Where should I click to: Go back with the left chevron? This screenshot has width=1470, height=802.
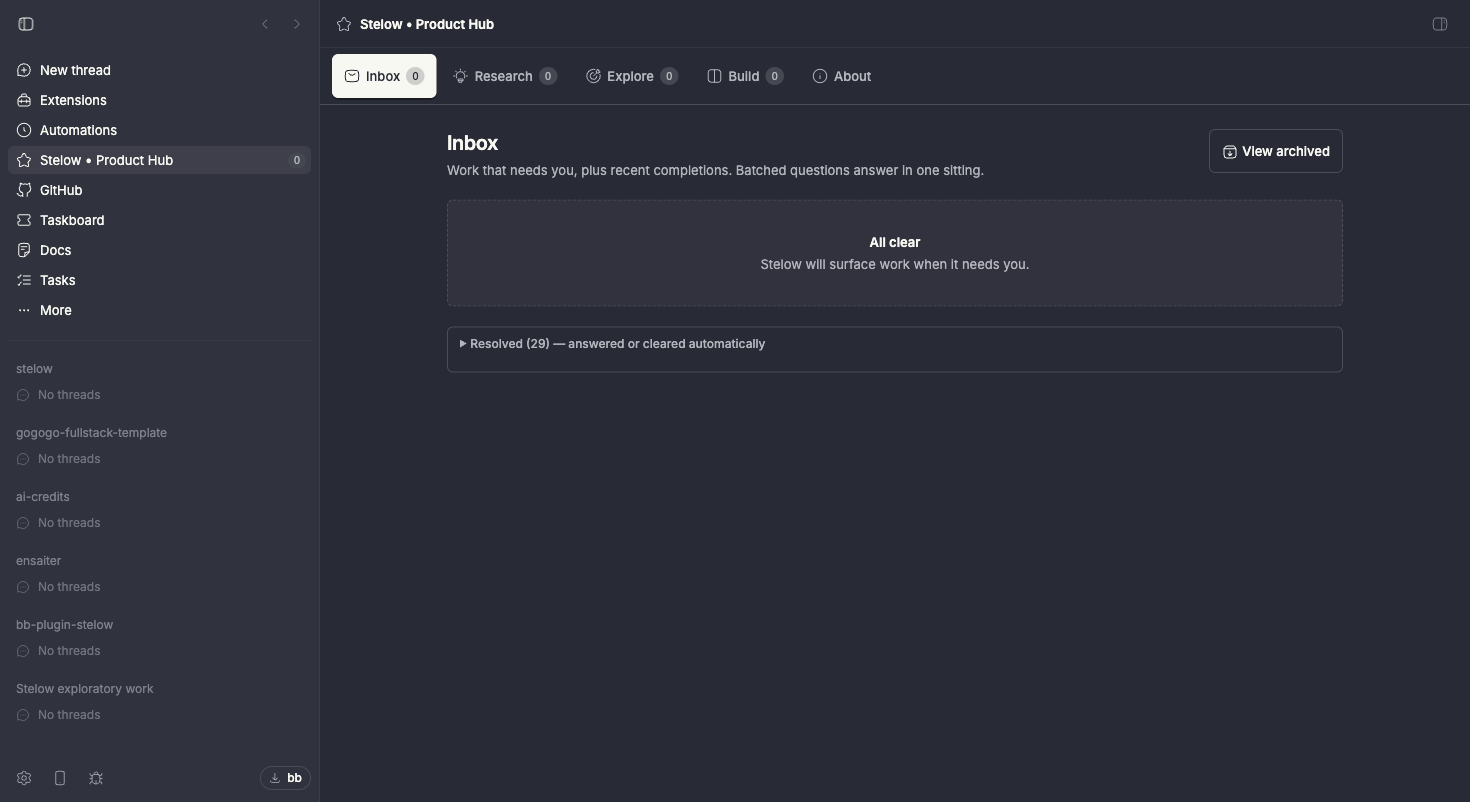click(265, 24)
